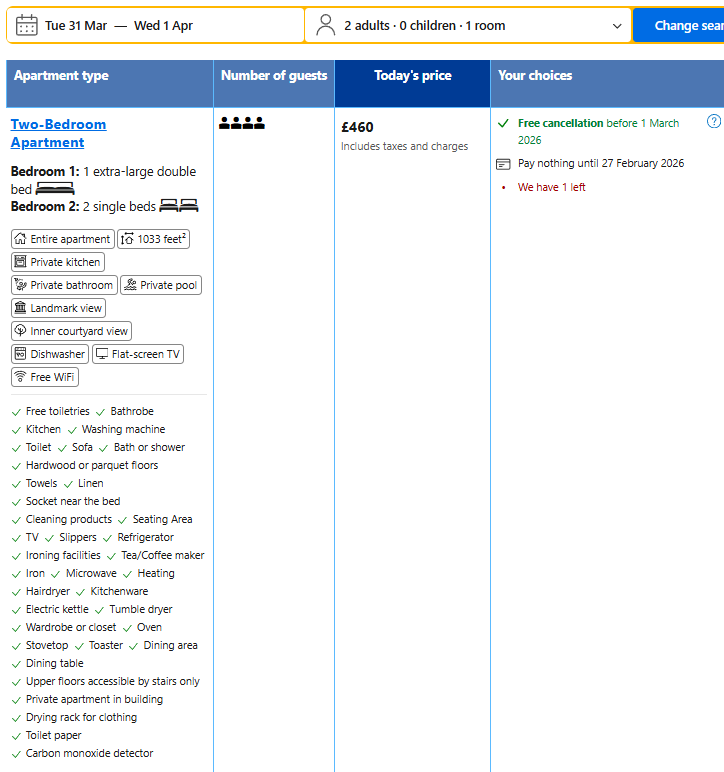The height and width of the screenshot is (772, 724).
Task: Click the Today's price column header
Action: click(412, 83)
